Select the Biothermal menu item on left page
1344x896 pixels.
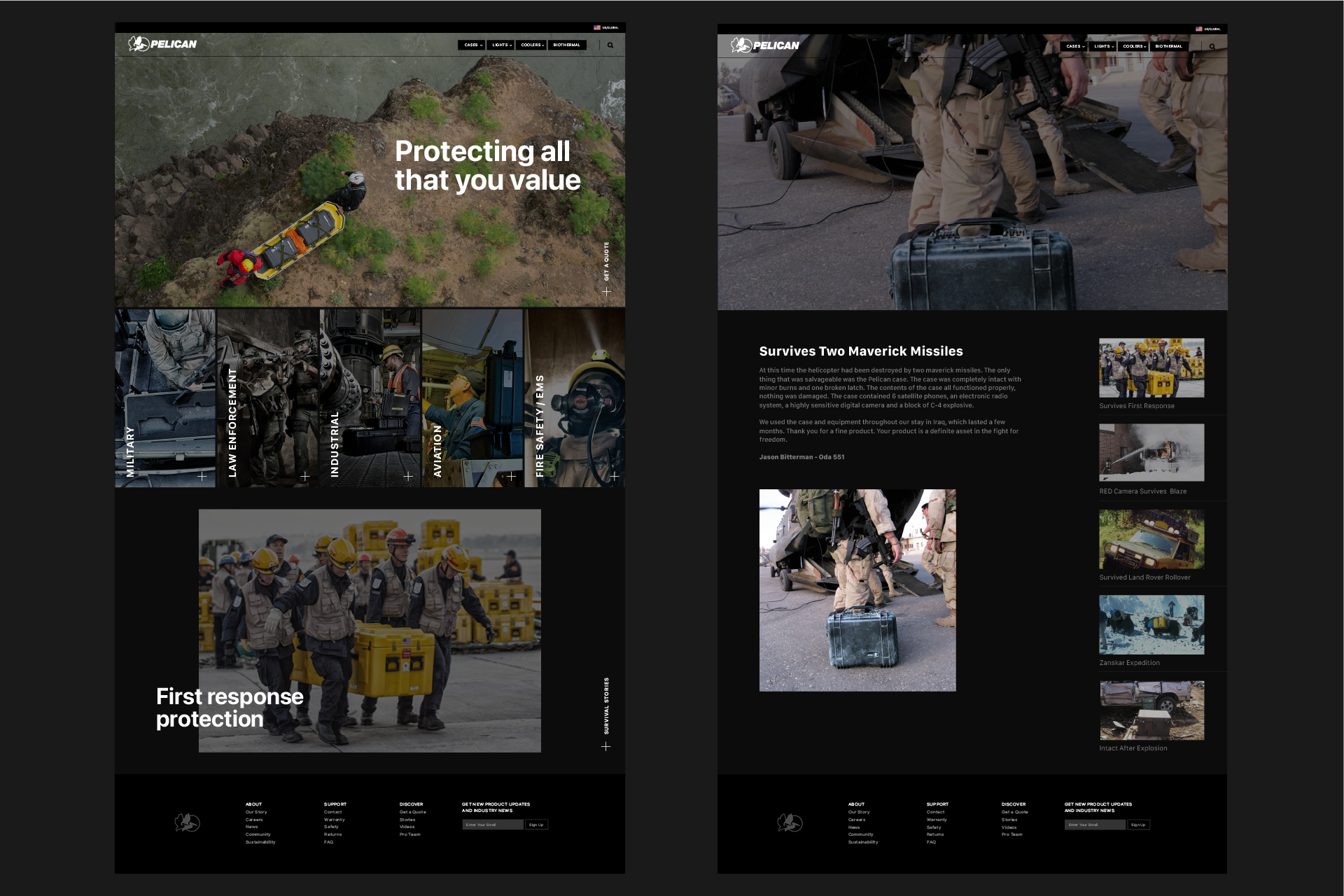point(566,45)
